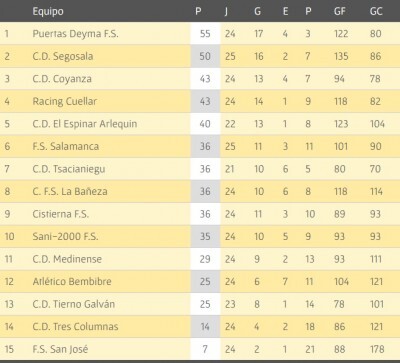
Task: Click the C.D. Tsacianiegu team name
Action: pyautogui.click(x=69, y=169)
